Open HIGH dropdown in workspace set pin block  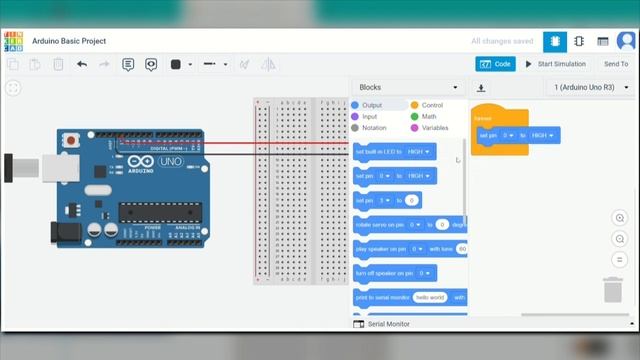click(542, 136)
